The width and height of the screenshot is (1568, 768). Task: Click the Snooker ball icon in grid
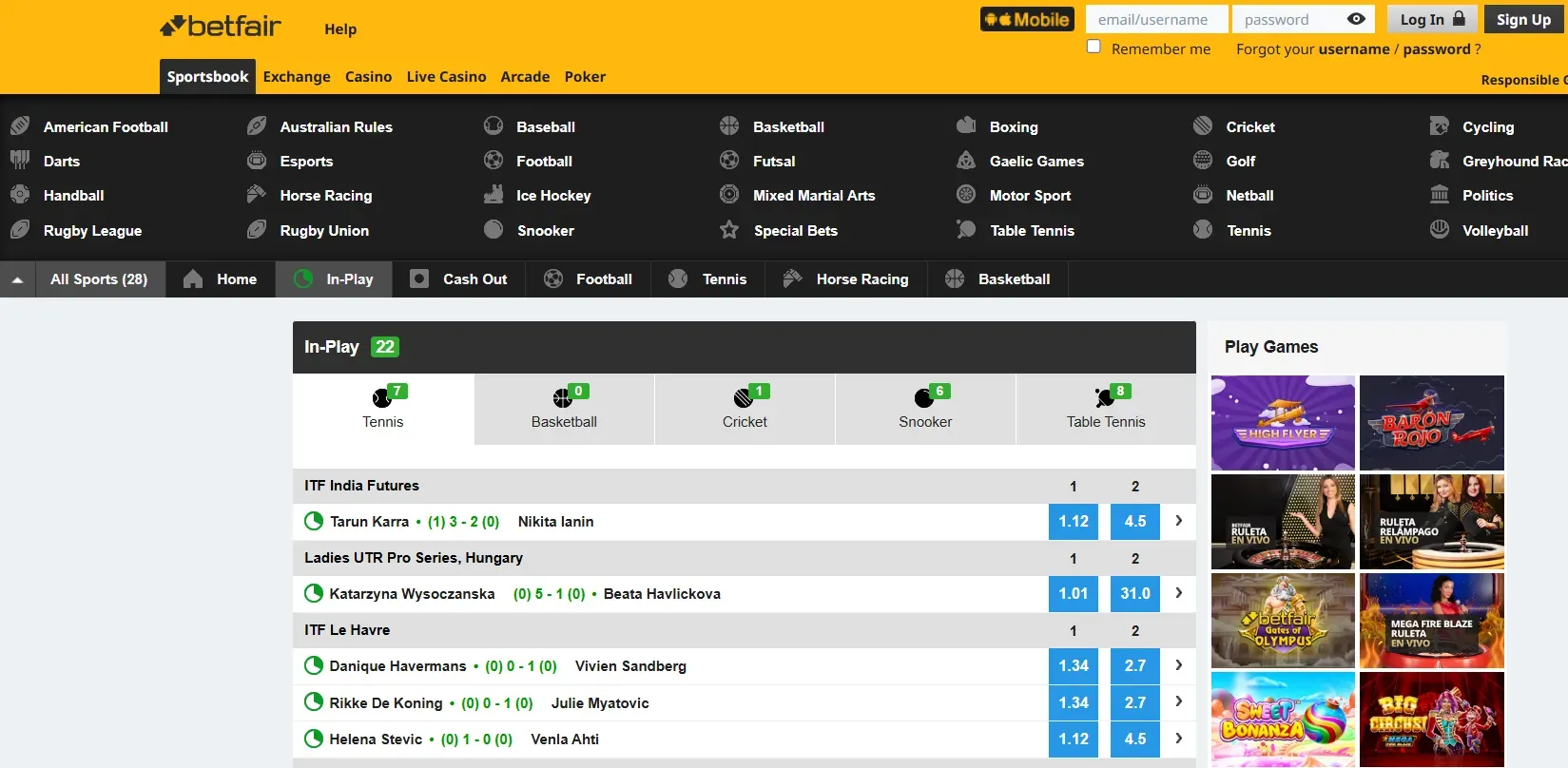pos(494,229)
